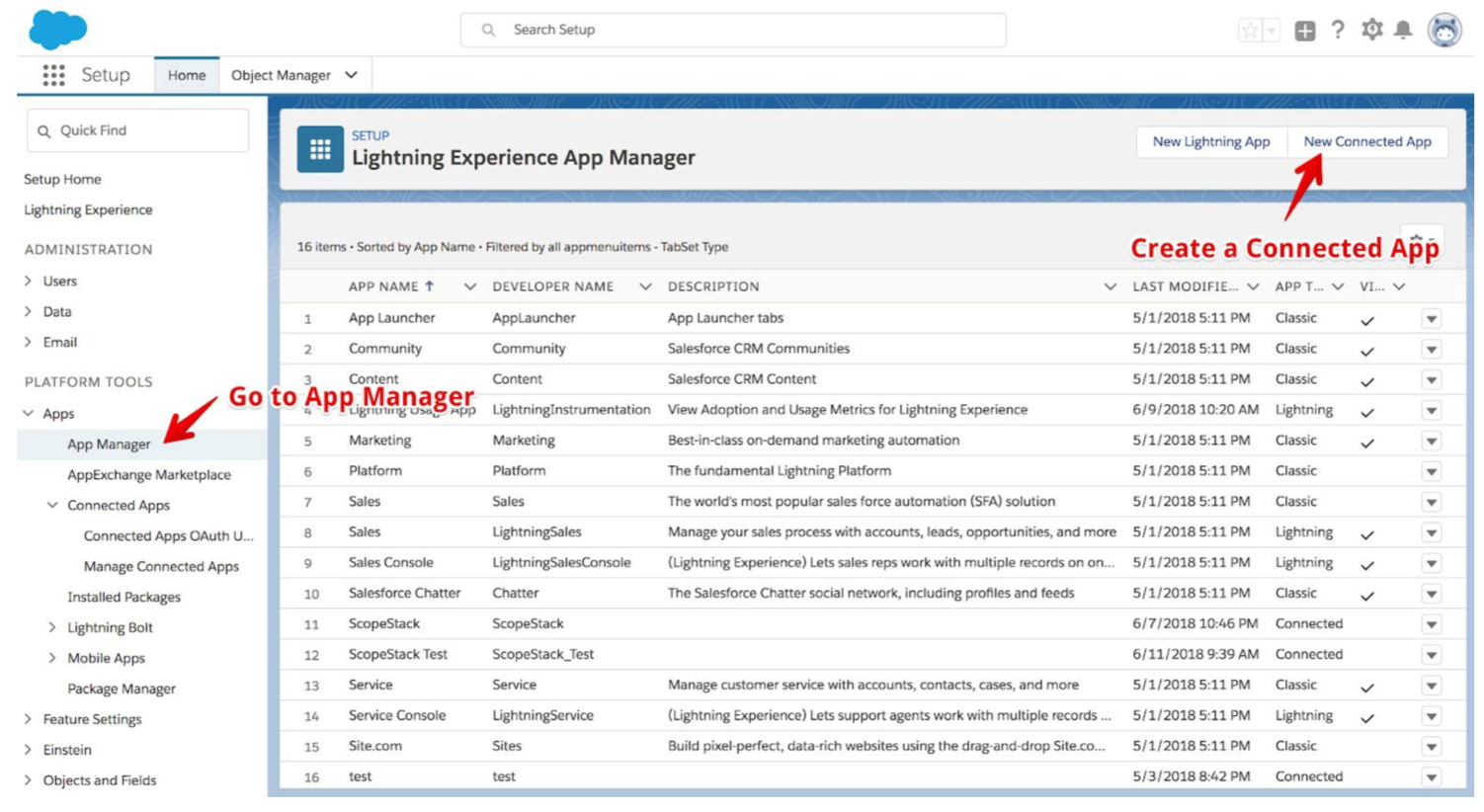Switch to the Home tab

(187, 75)
